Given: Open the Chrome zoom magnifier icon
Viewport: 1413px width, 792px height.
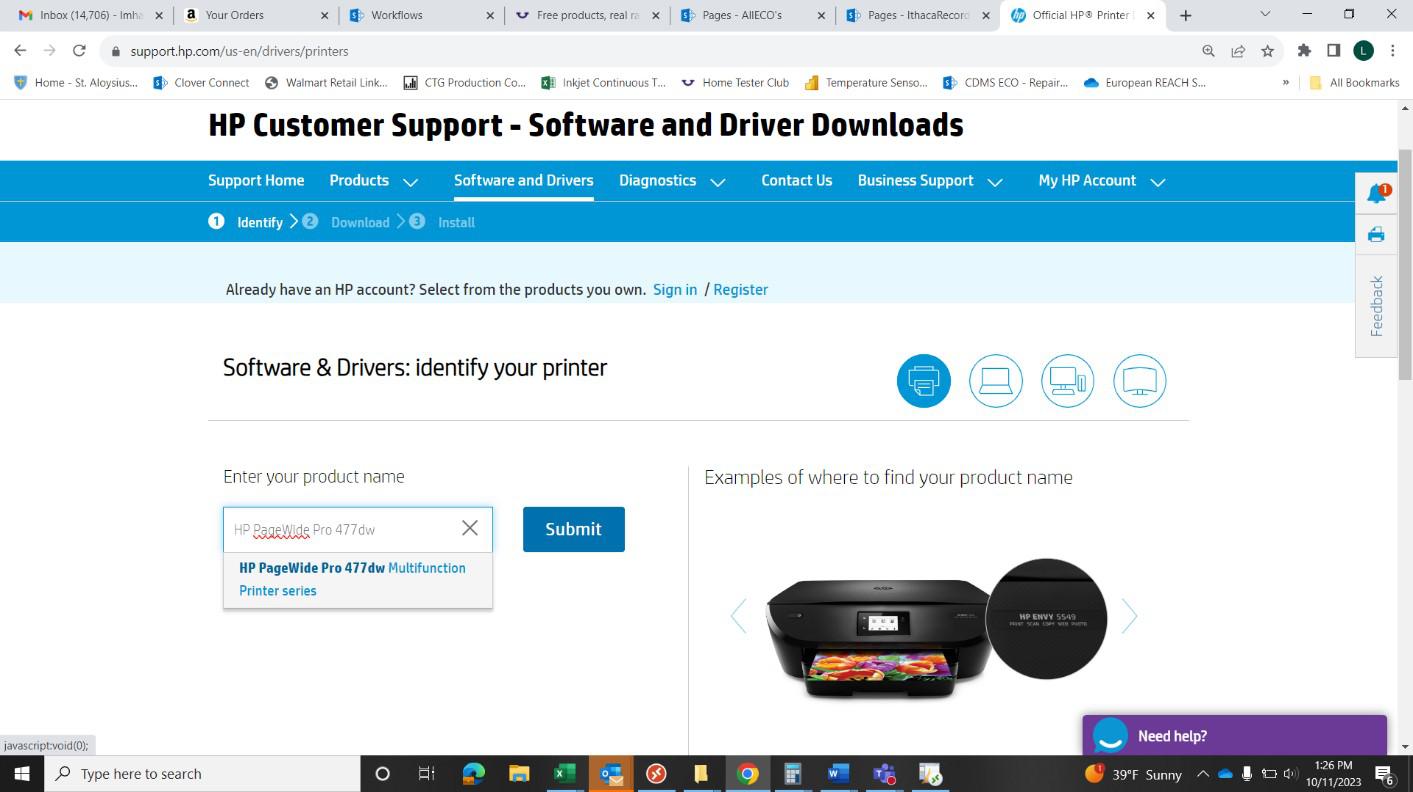Looking at the screenshot, I should click(1208, 51).
